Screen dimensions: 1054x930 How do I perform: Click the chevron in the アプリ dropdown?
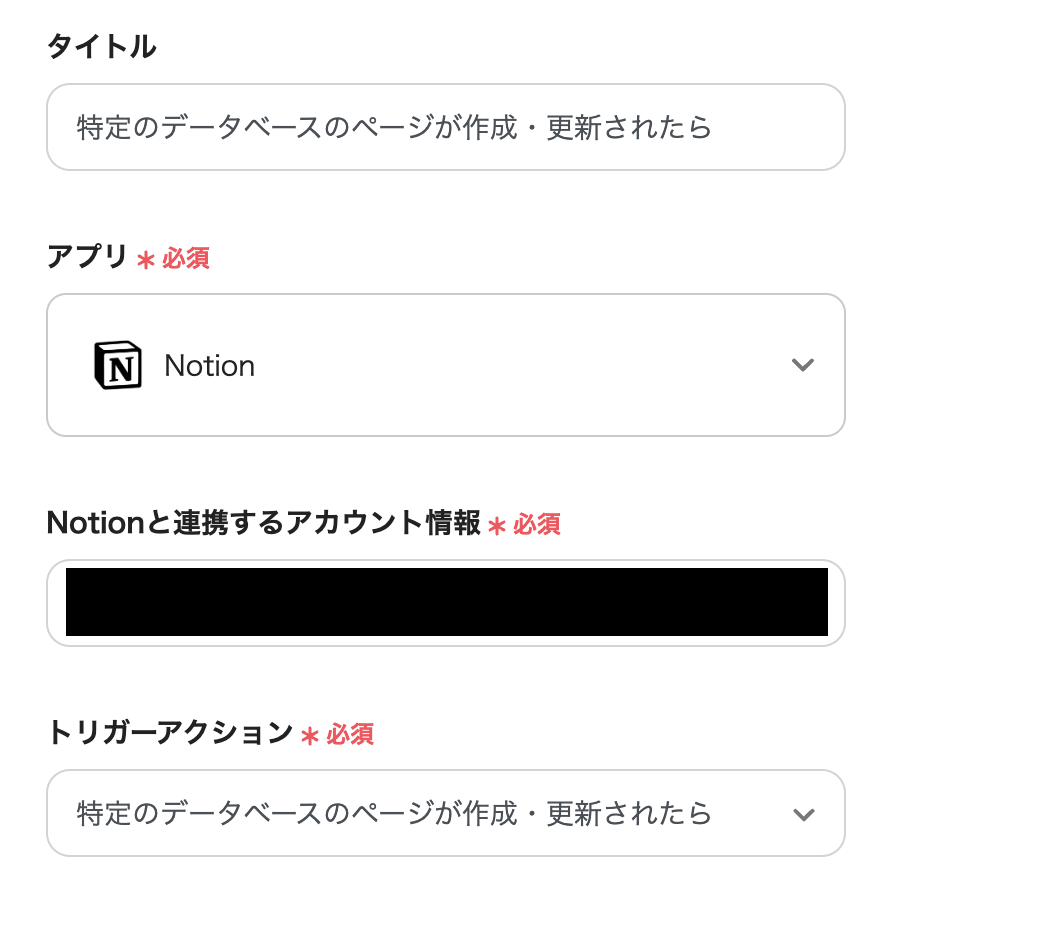click(x=802, y=365)
